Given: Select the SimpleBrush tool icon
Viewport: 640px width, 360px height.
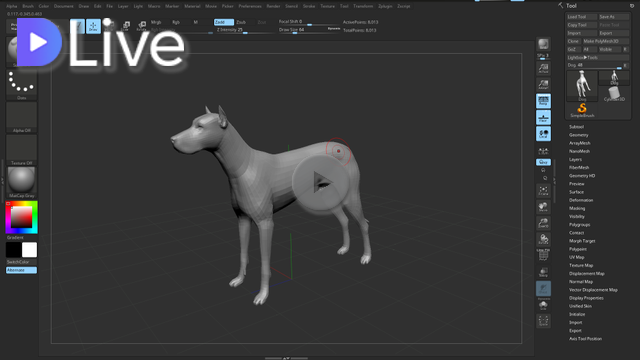Looking at the screenshot, I should click(x=582, y=110).
